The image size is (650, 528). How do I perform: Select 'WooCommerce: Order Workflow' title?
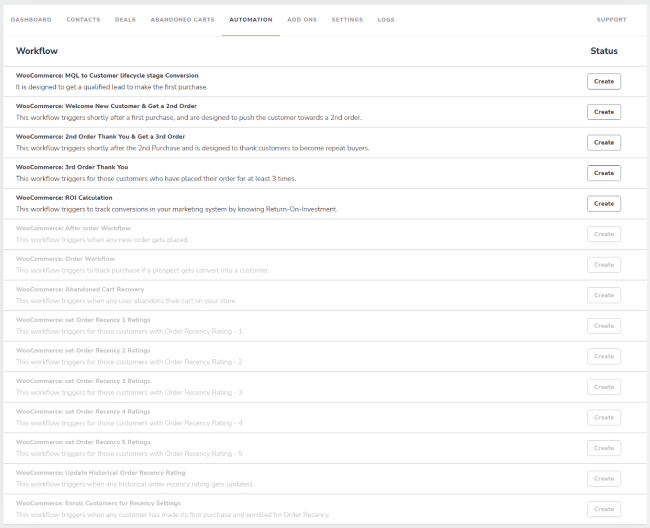[x=65, y=259]
